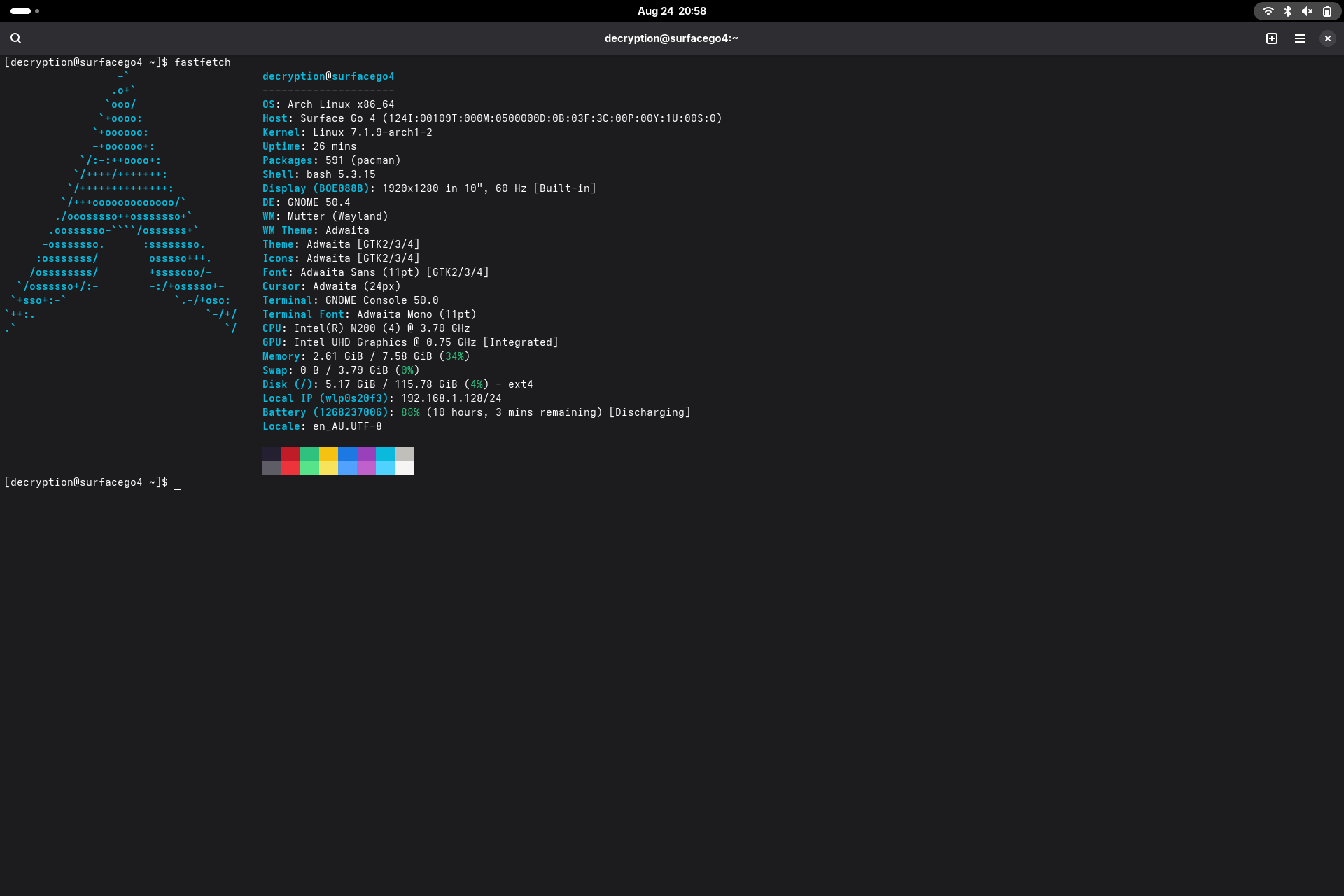The image size is (1344, 896).
Task: Click the 'Packages: 591 (pacman)' line
Action: click(332, 160)
